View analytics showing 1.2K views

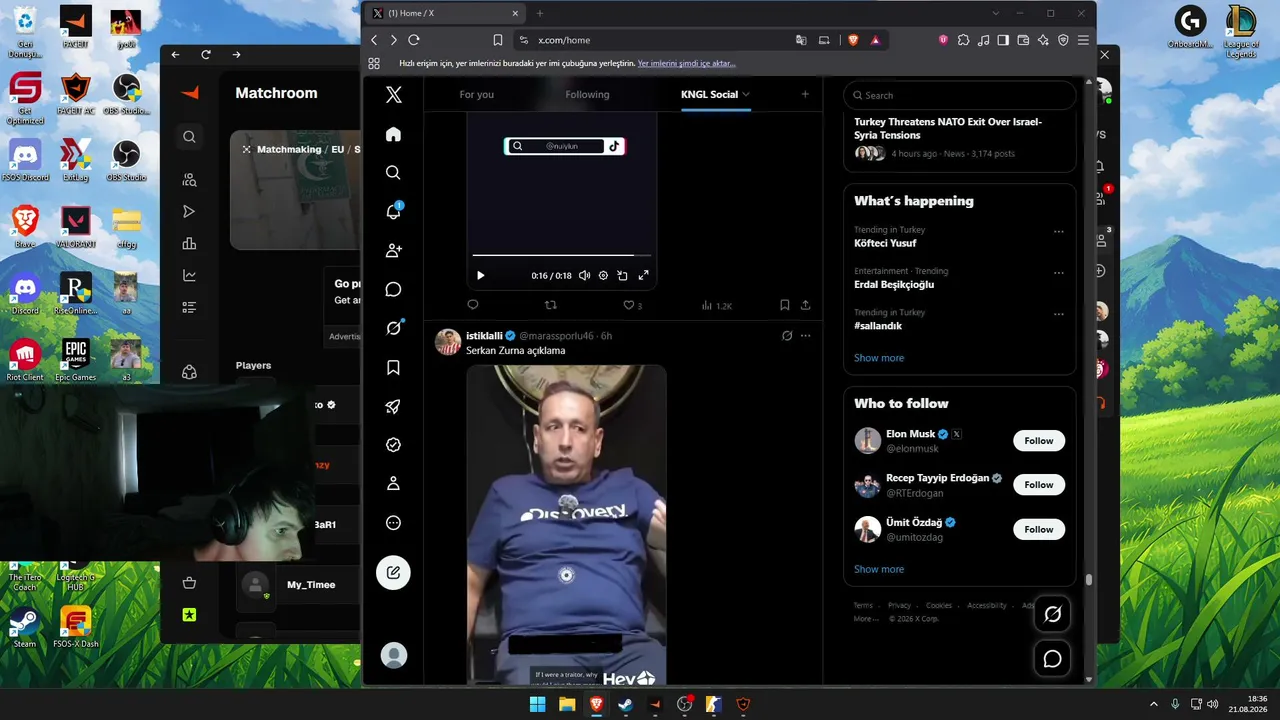717,305
